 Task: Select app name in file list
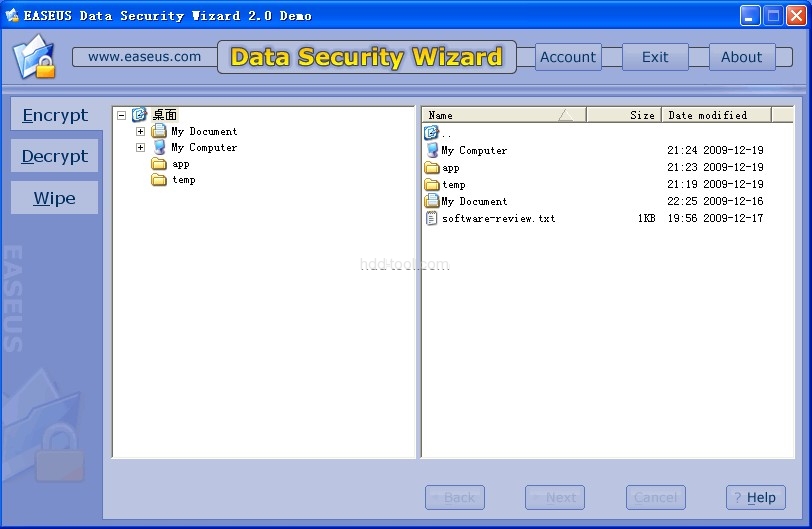click(x=451, y=168)
